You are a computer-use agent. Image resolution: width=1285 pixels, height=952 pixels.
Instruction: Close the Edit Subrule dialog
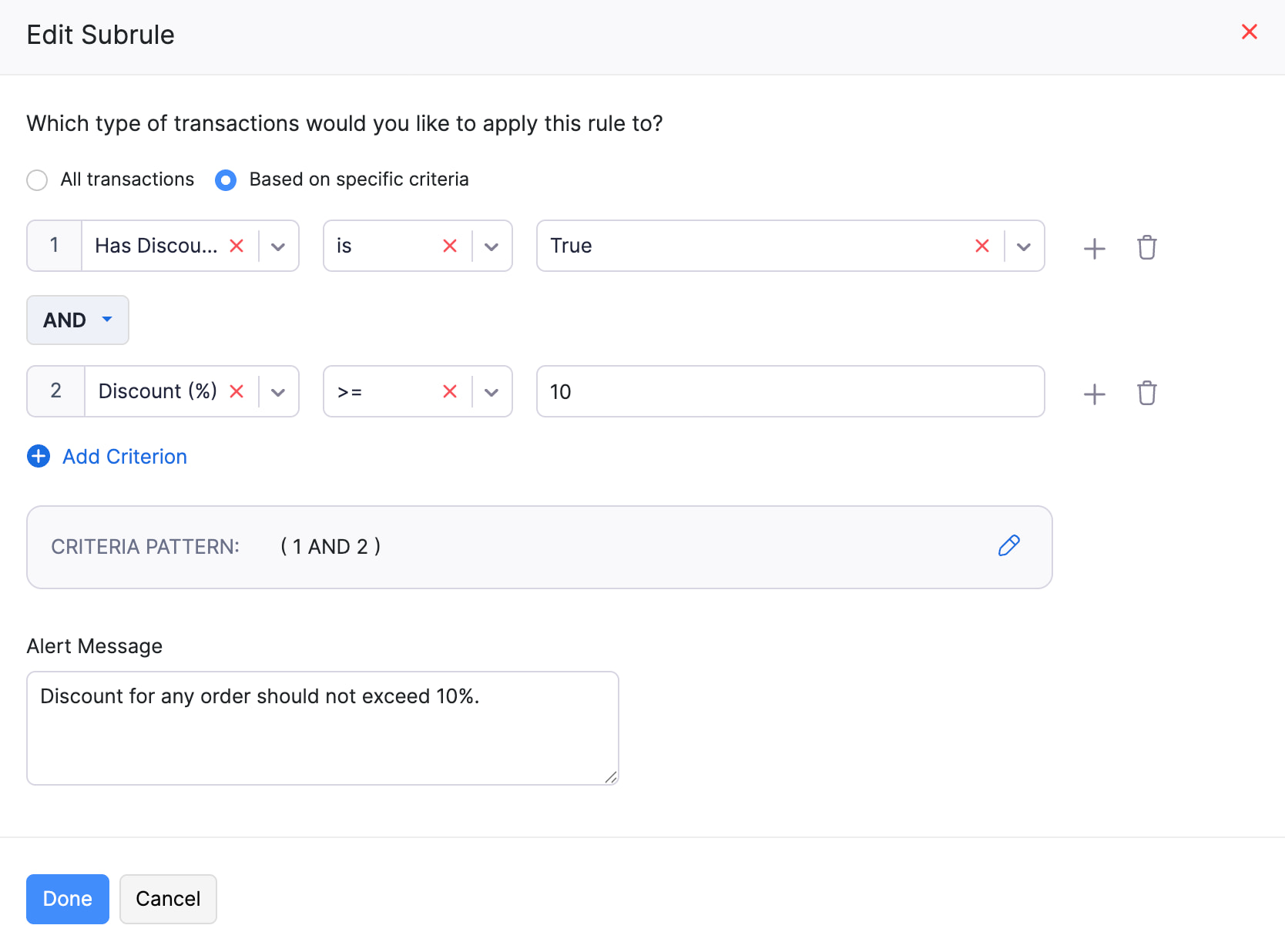1249,32
